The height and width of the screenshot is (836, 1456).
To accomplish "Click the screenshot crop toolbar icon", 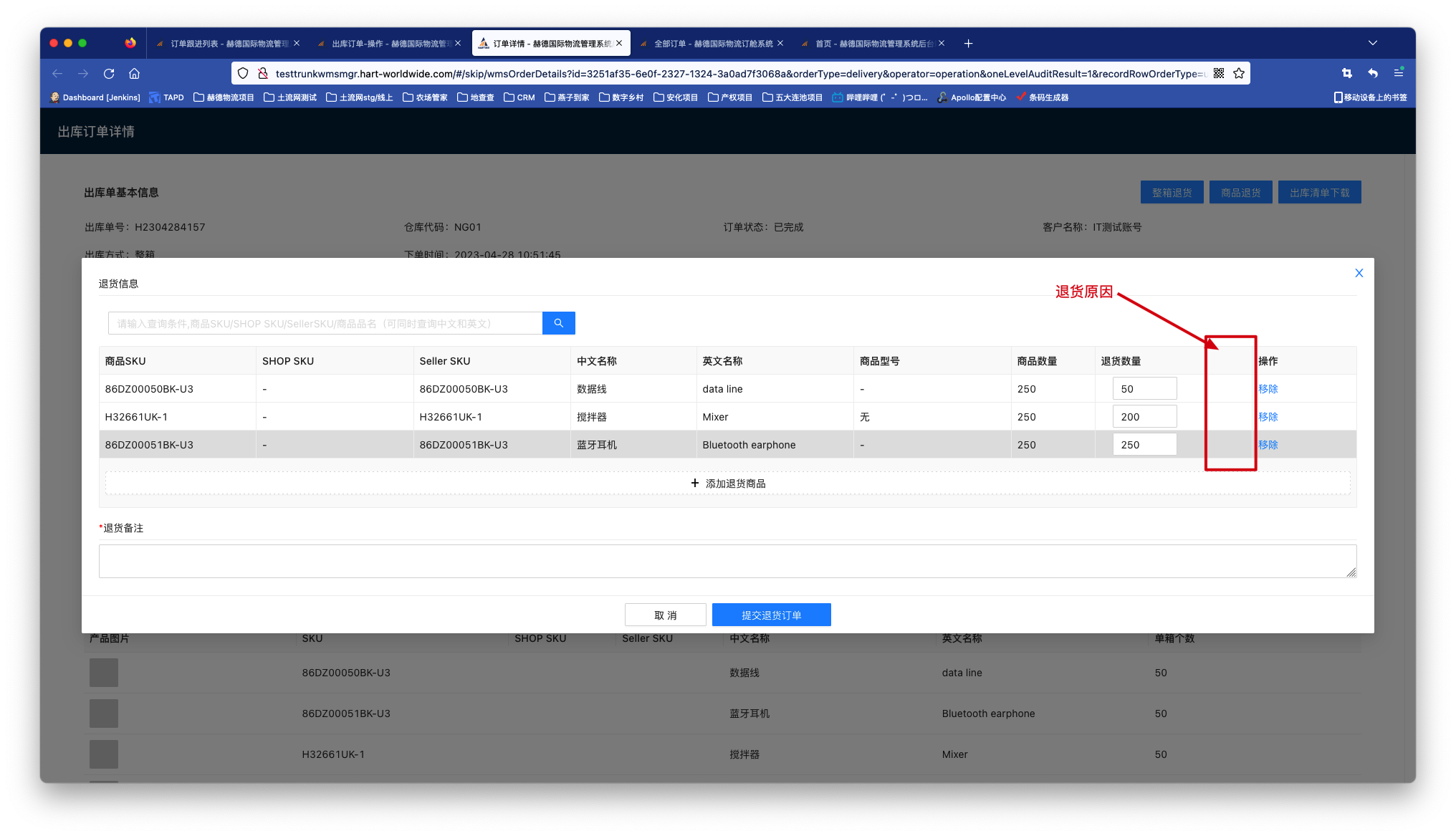I will (1346, 73).
